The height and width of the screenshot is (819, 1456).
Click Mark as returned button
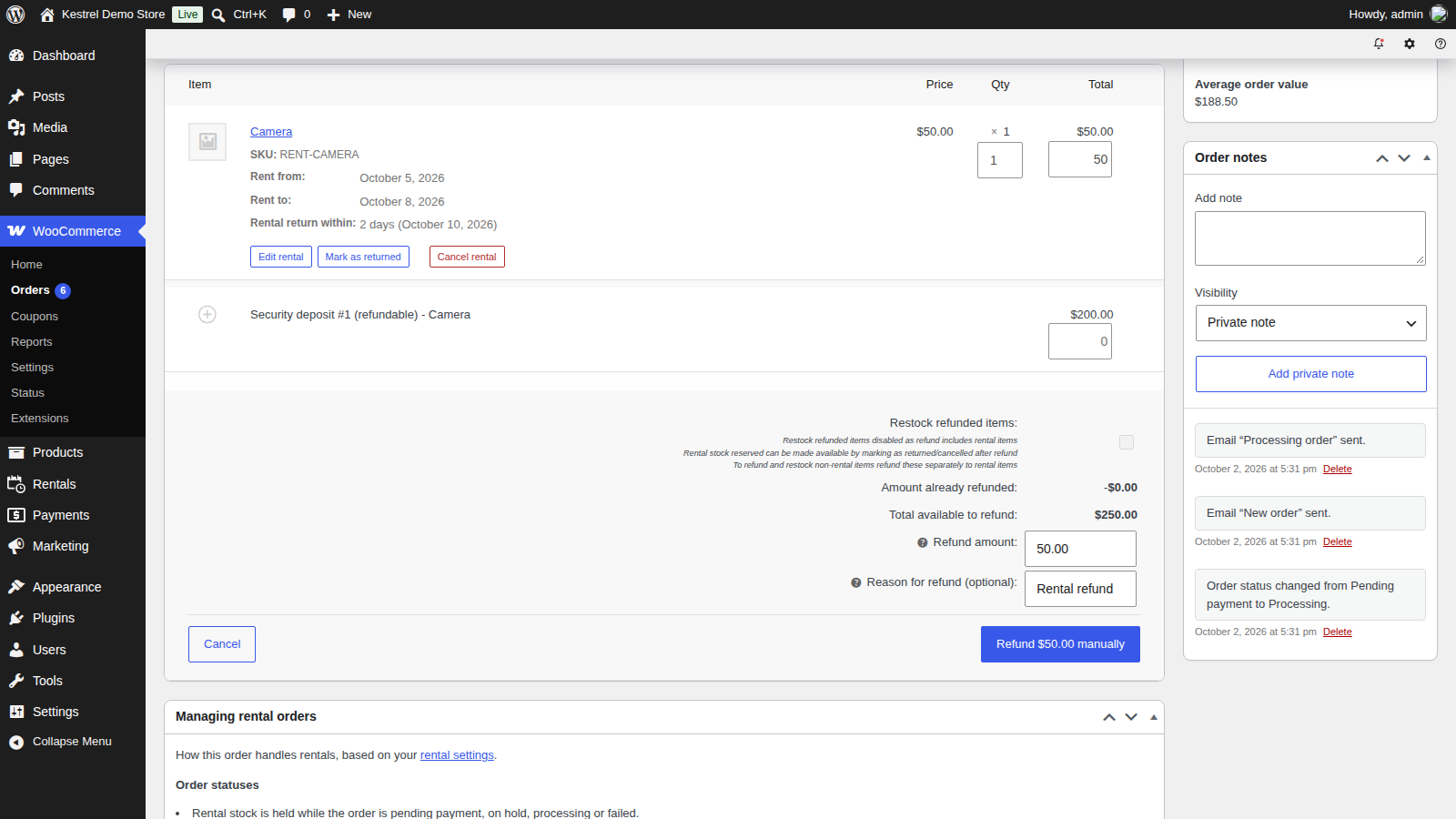tap(363, 257)
